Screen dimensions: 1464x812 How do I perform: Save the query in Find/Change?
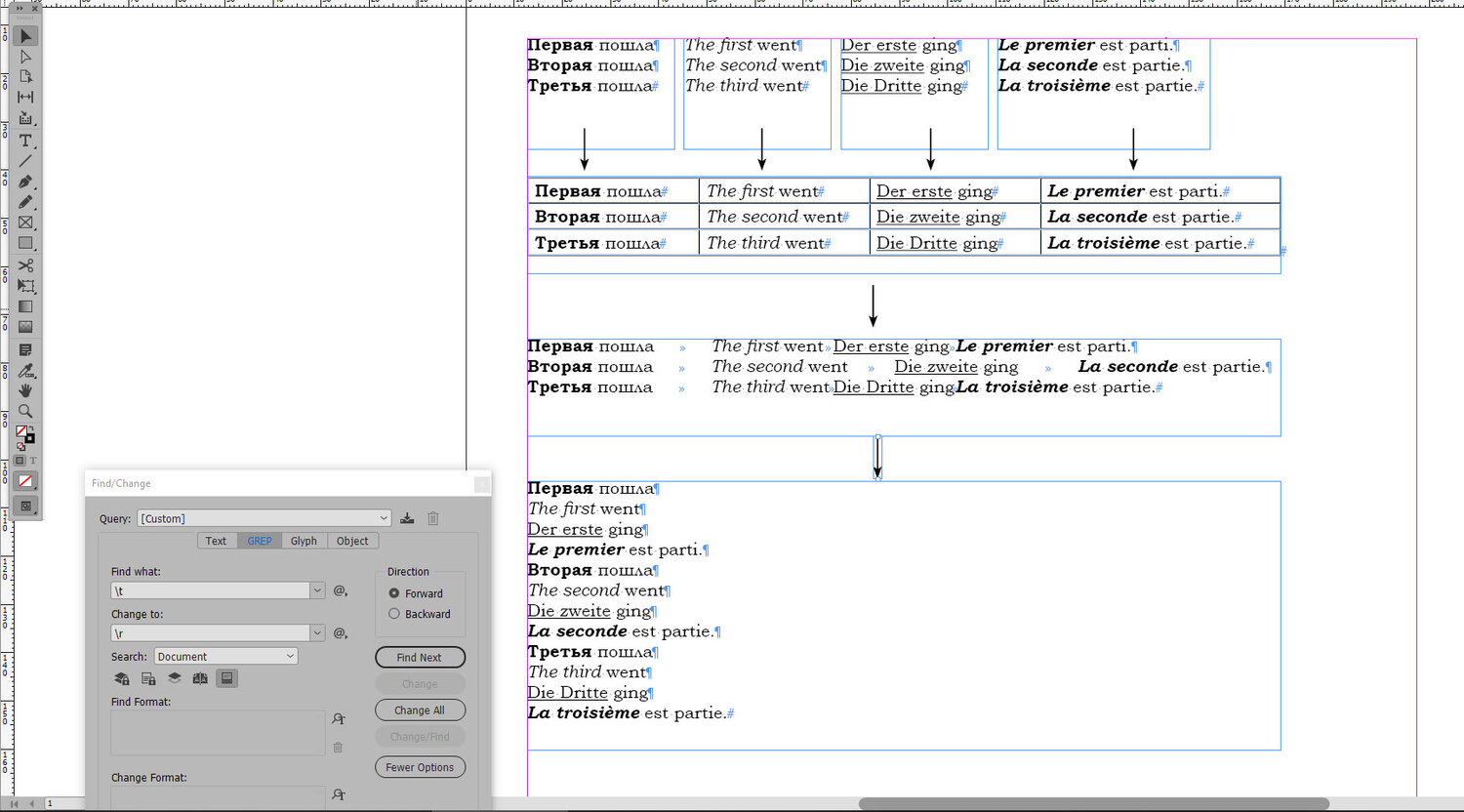(x=407, y=518)
